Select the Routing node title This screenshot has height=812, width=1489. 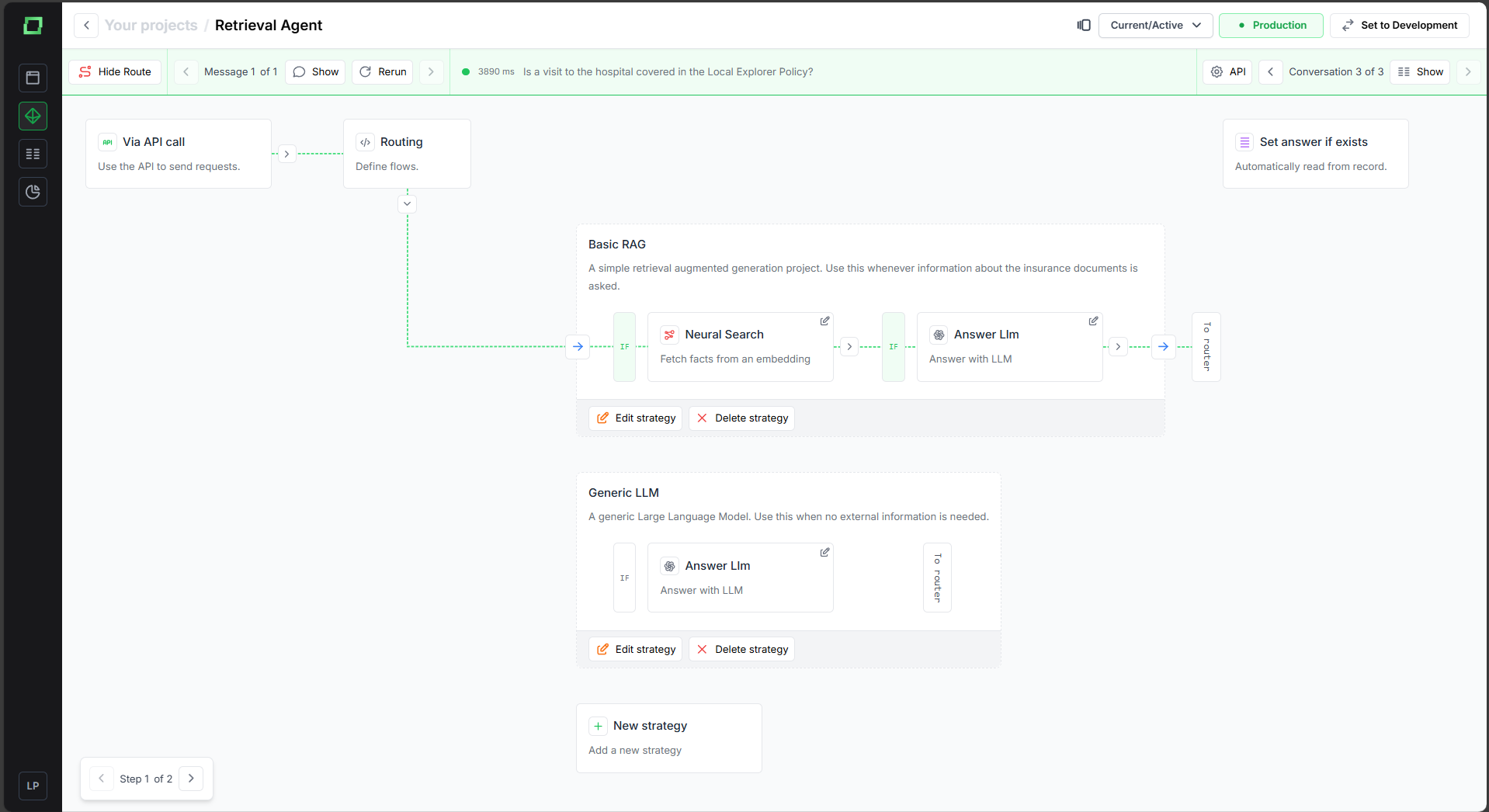coord(401,142)
